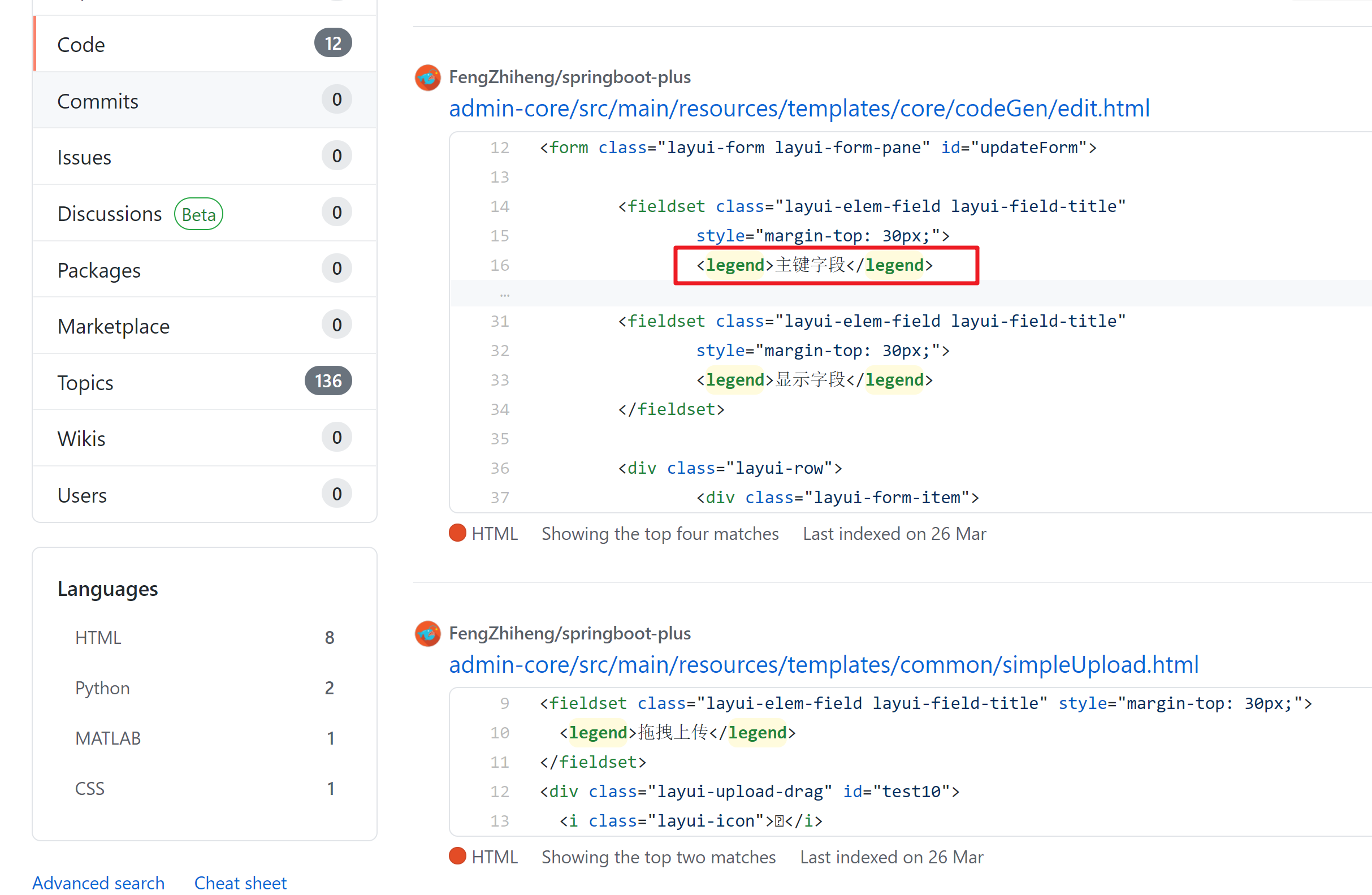This screenshot has height=895, width=1372.
Task: Open the Advanced search link
Action: pyautogui.click(x=98, y=883)
